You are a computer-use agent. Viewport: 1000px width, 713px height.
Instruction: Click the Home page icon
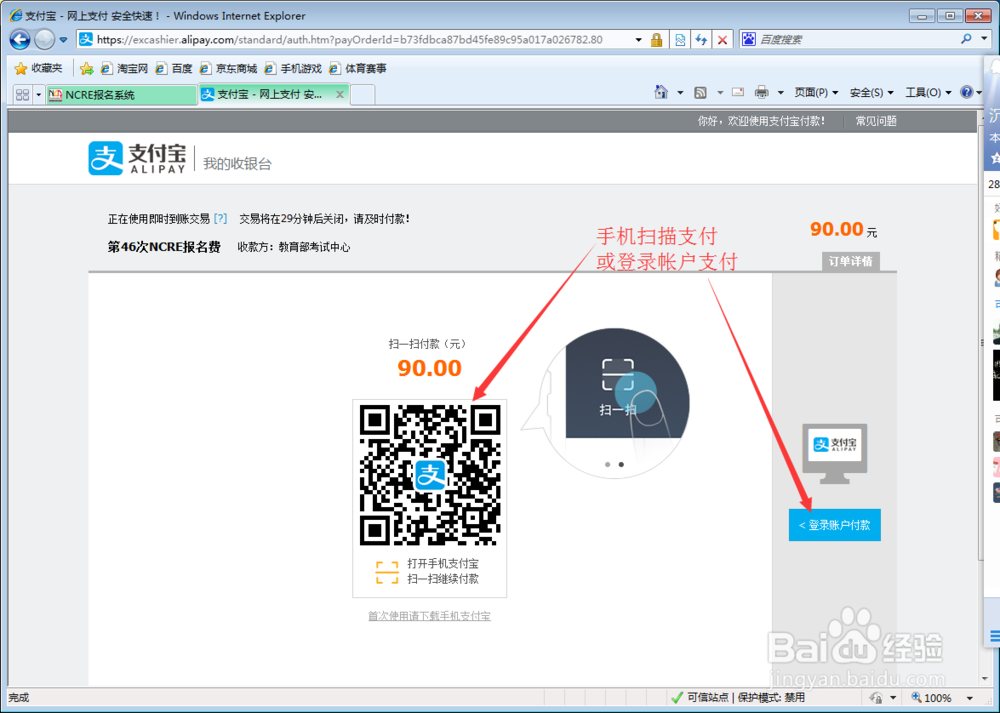(x=661, y=92)
